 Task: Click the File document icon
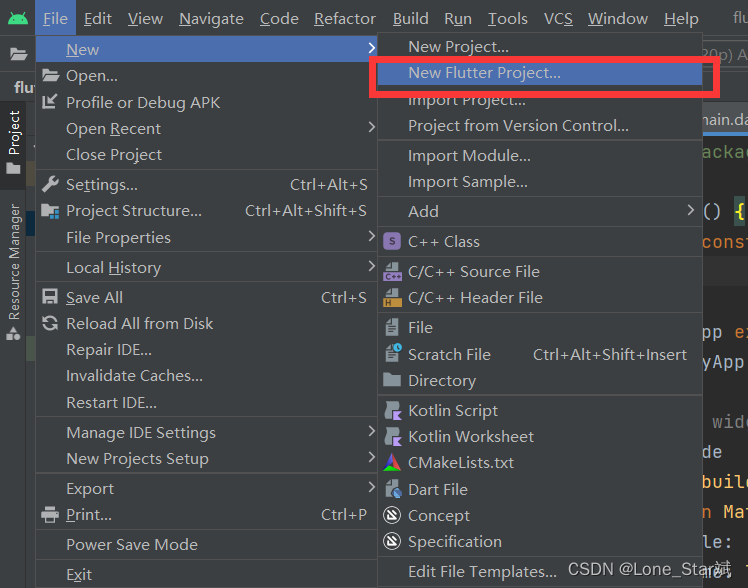click(392, 327)
